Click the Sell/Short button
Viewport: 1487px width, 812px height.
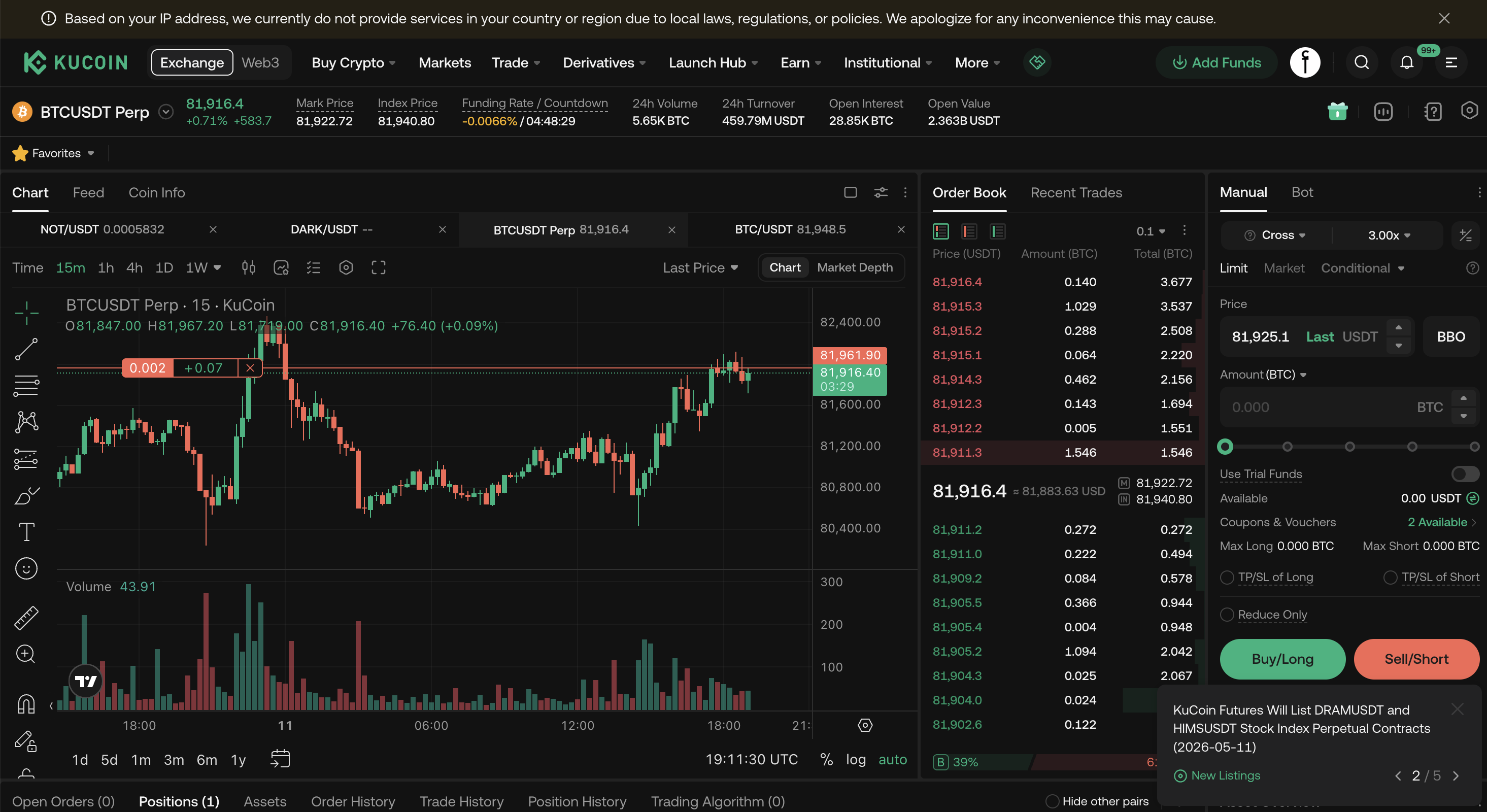tap(1416, 659)
